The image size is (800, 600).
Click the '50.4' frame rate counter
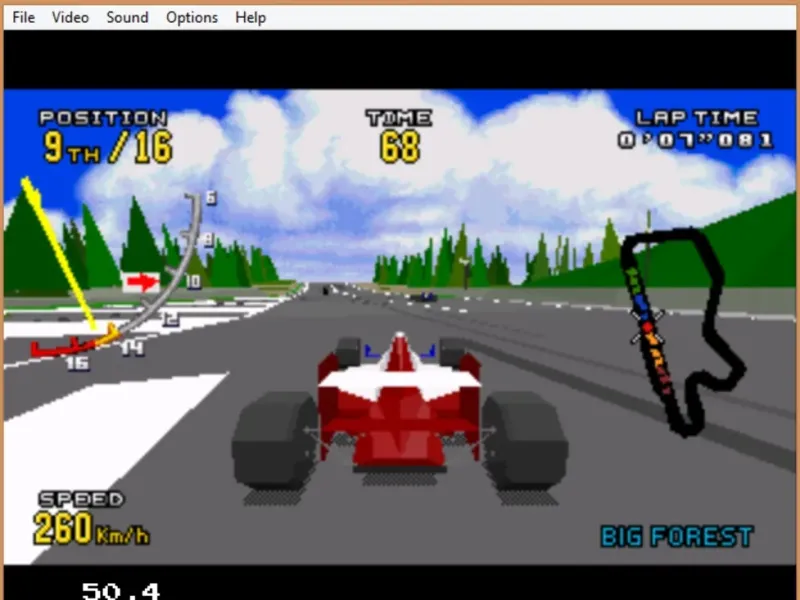(x=121, y=591)
